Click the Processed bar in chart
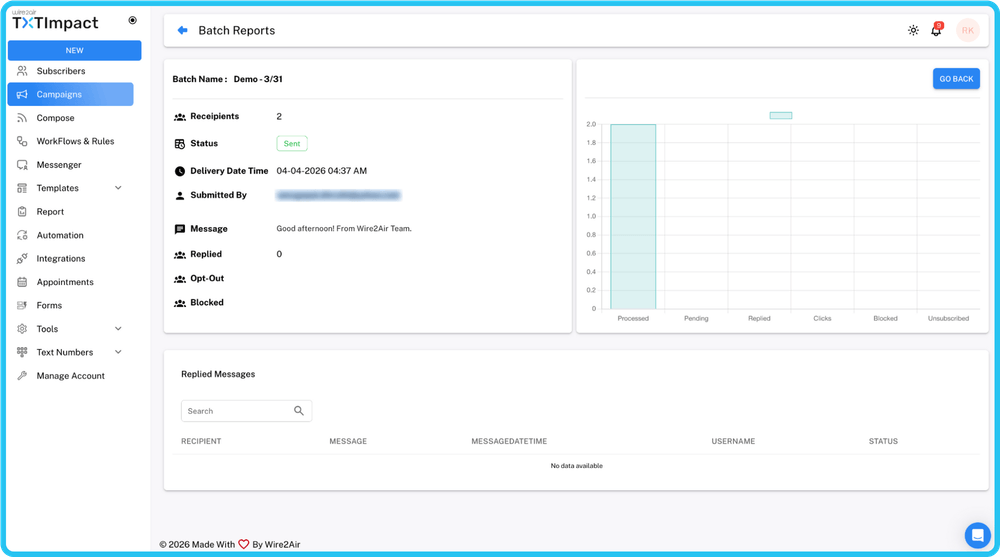This screenshot has width=1000, height=557. (633, 217)
